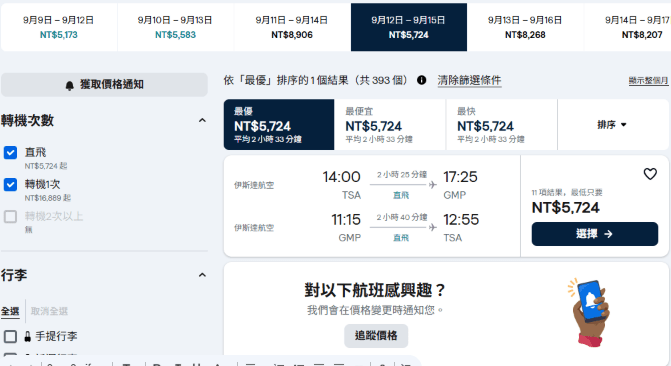This screenshot has width=671, height=366.
Task: Click 取消全選 under 行李
Action: click(49, 311)
